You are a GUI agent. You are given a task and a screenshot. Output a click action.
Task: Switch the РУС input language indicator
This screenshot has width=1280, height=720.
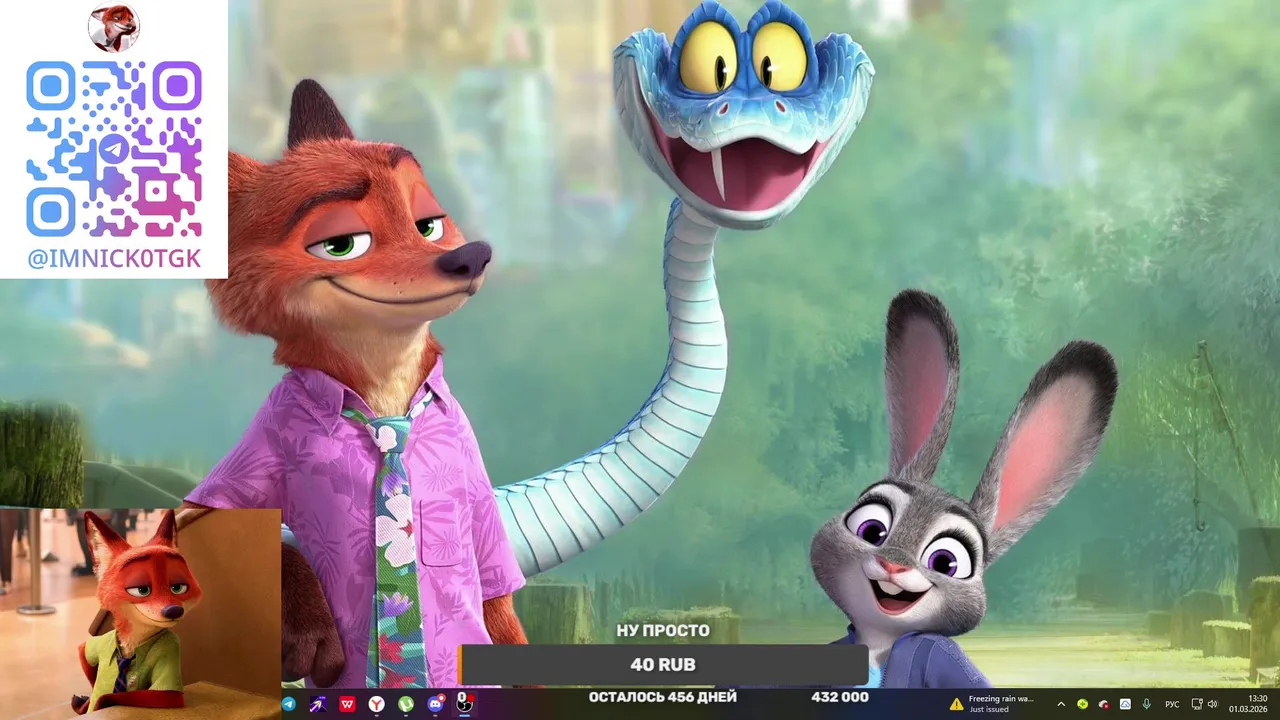coord(1172,704)
